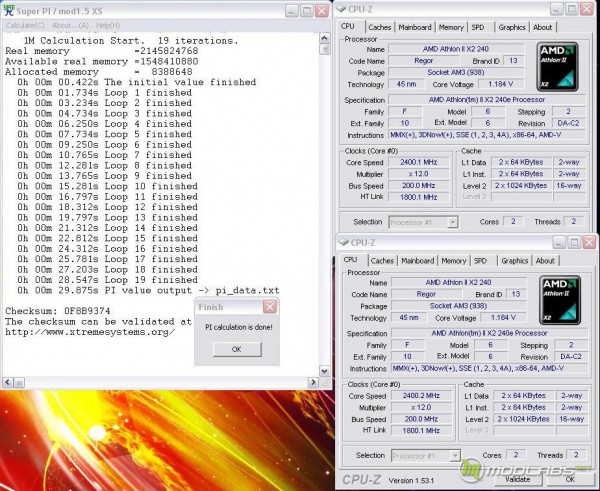Click the AMD Athlon II logo in upper CPU-Z
The image size is (600, 491).
click(558, 67)
